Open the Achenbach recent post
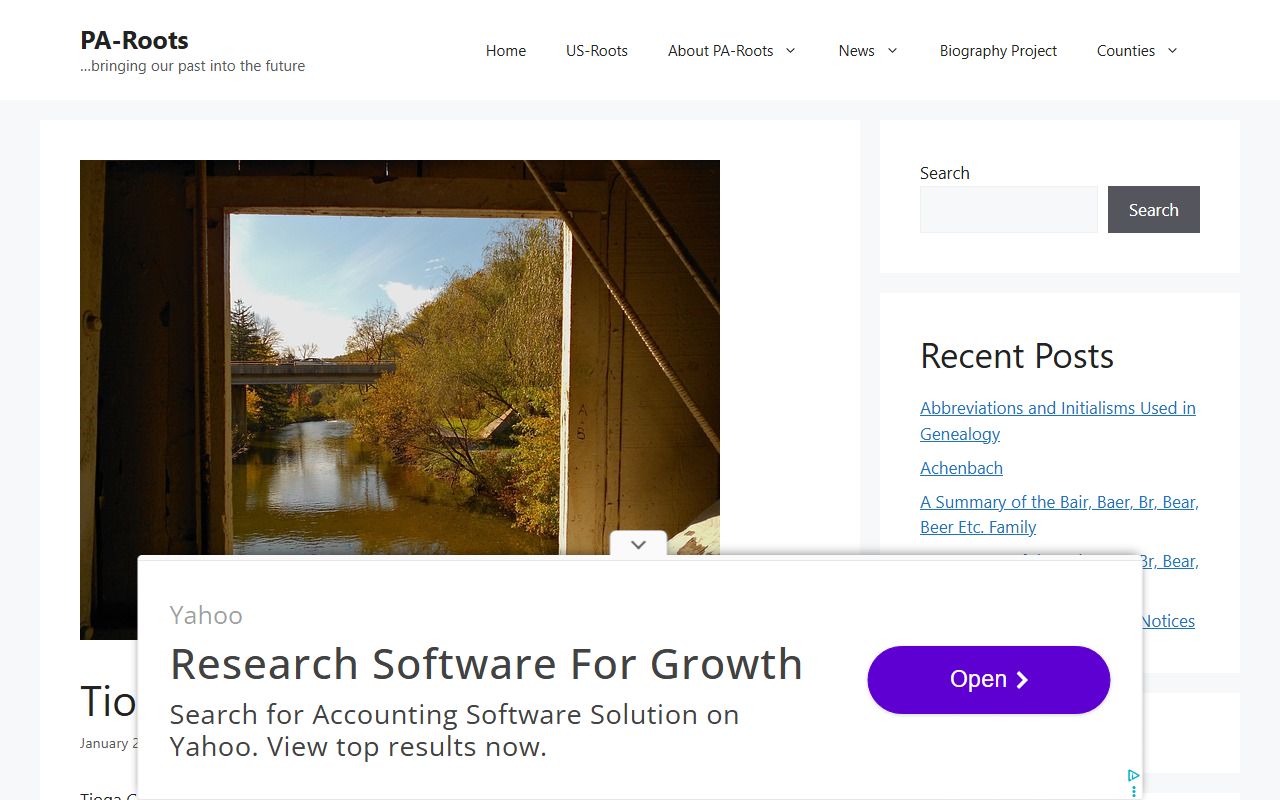The width and height of the screenshot is (1280, 800). click(x=961, y=468)
